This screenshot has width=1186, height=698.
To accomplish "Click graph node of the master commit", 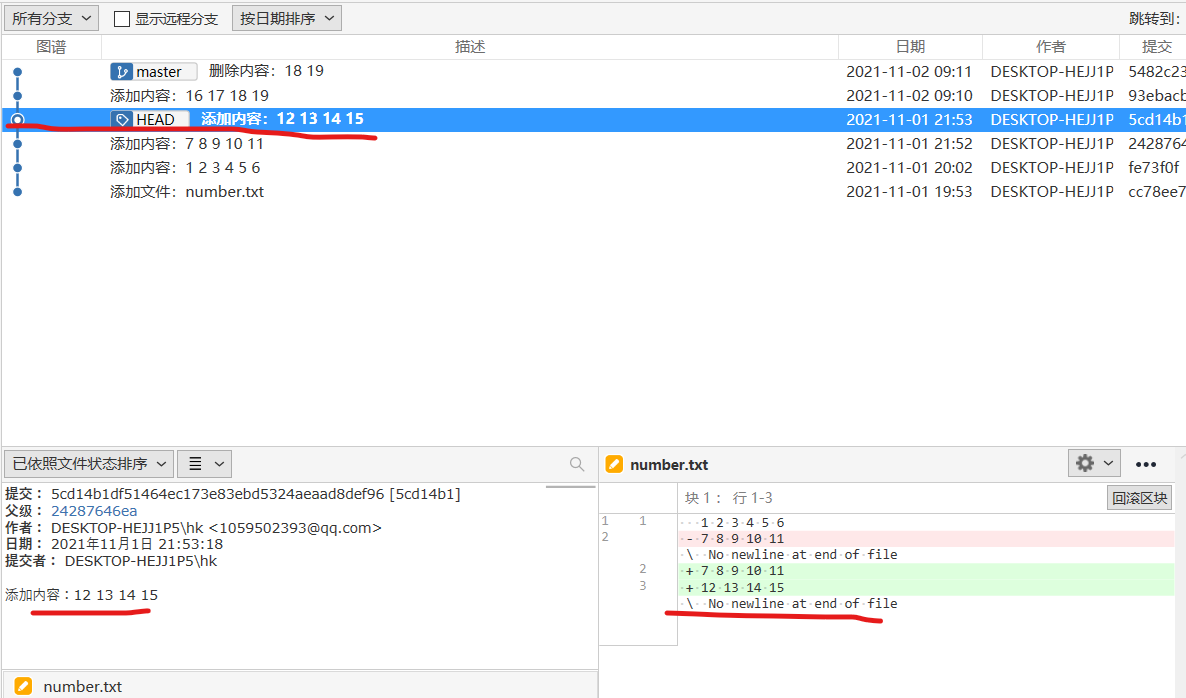I will click(x=17, y=72).
